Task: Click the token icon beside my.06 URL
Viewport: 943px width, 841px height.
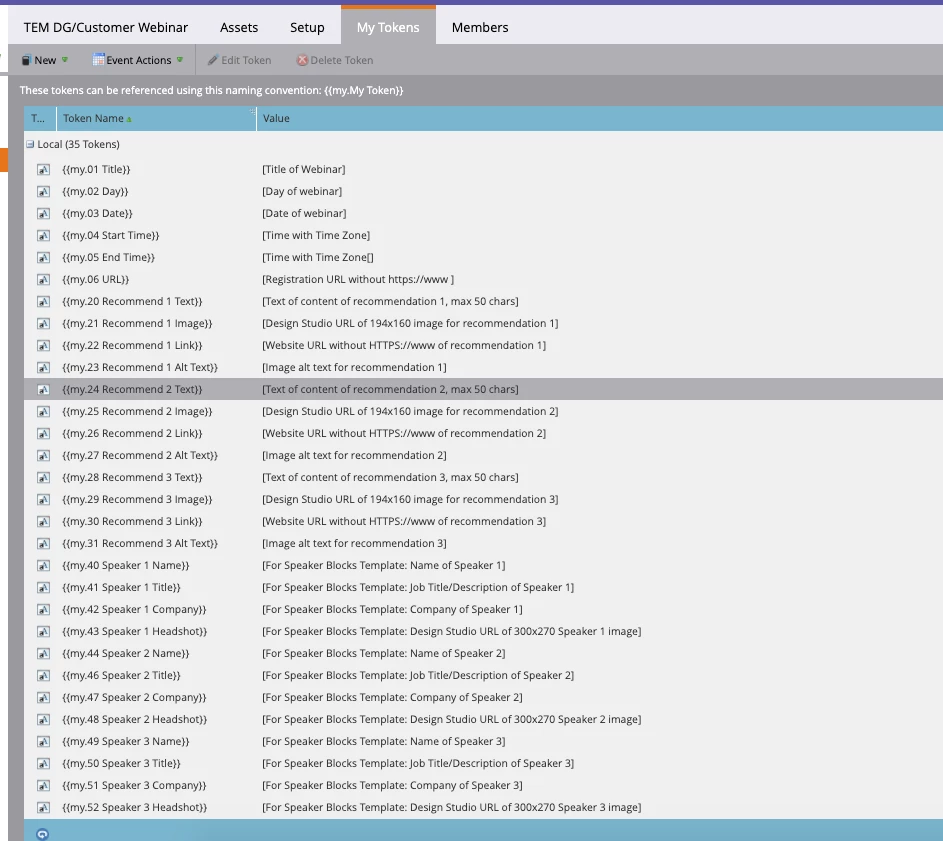Action: [43, 280]
